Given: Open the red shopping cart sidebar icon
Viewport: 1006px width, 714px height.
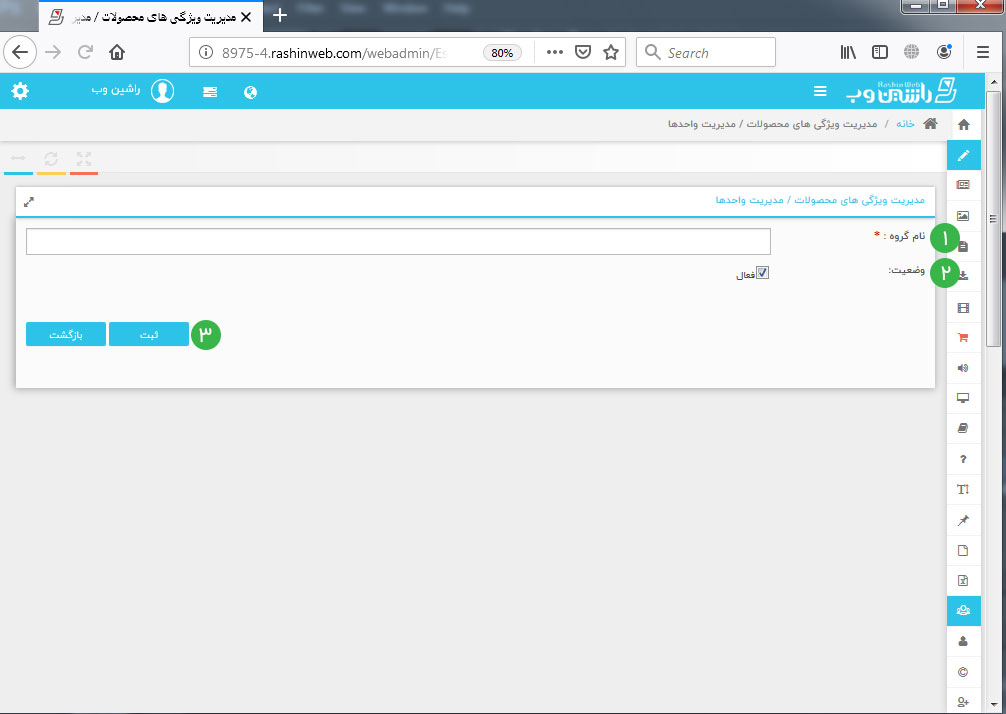Looking at the screenshot, I should click(963, 337).
